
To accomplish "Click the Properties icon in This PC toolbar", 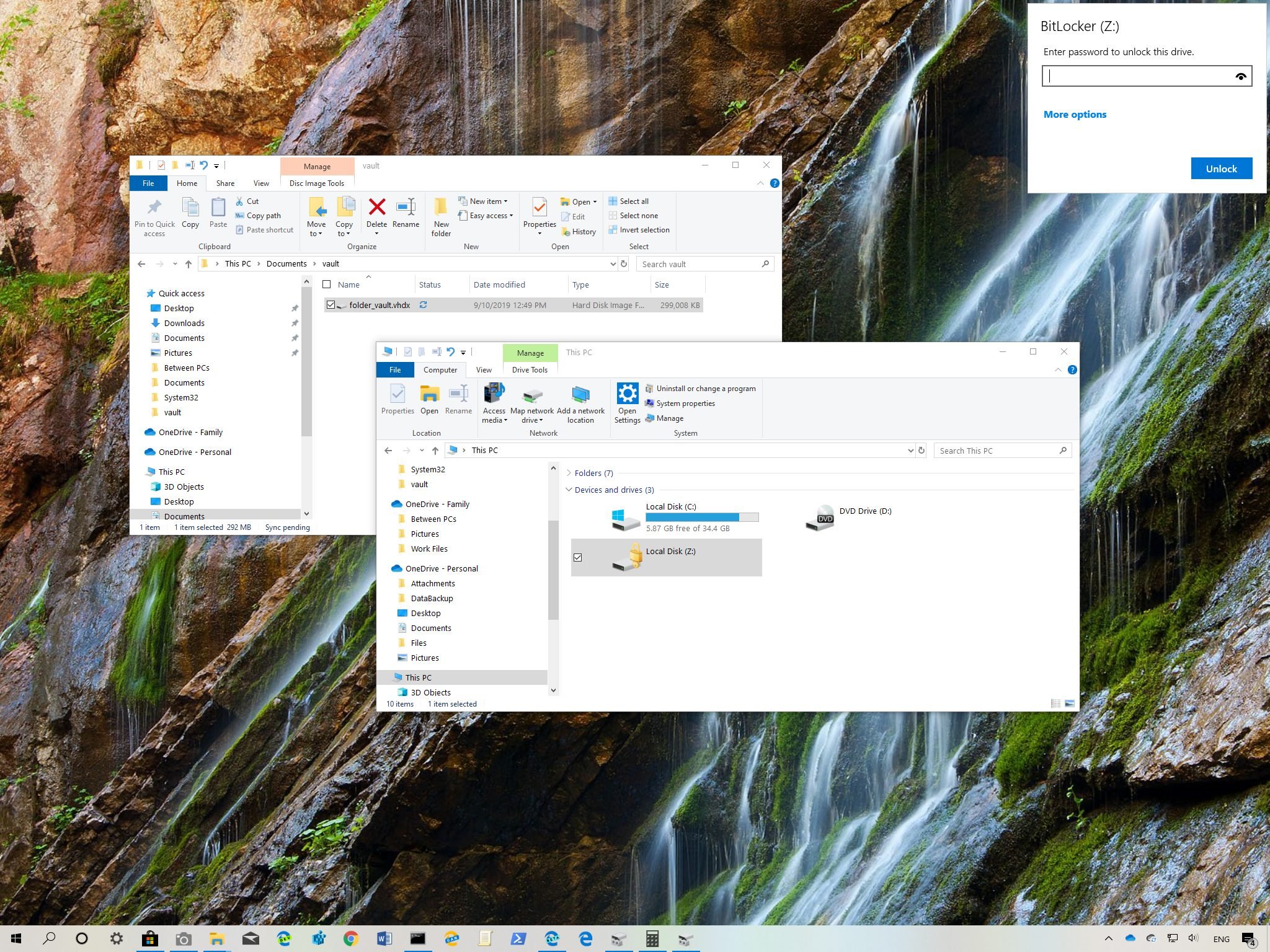I will [397, 401].
